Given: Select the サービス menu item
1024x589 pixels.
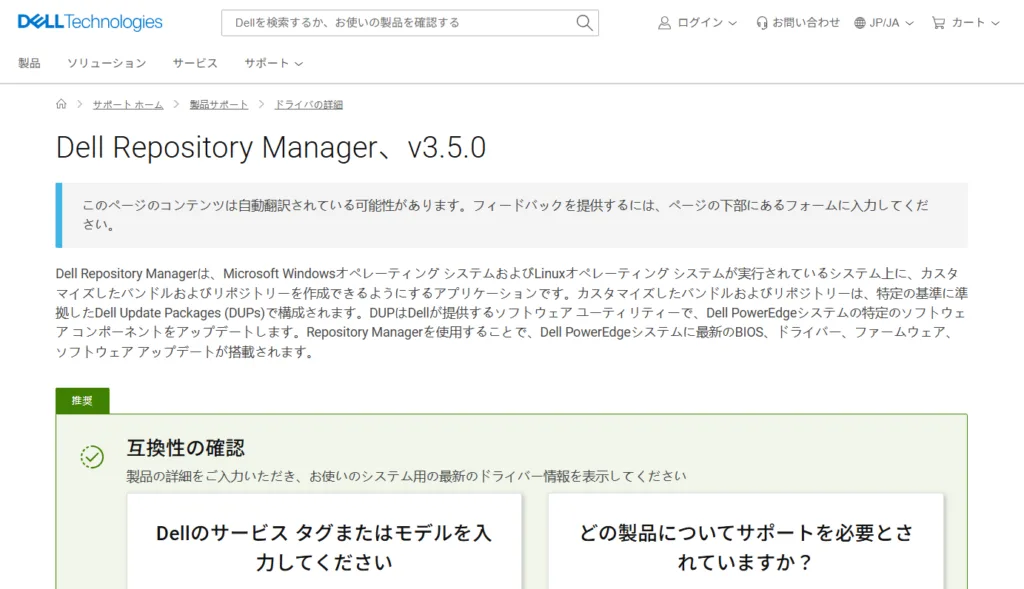Looking at the screenshot, I should point(194,63).
